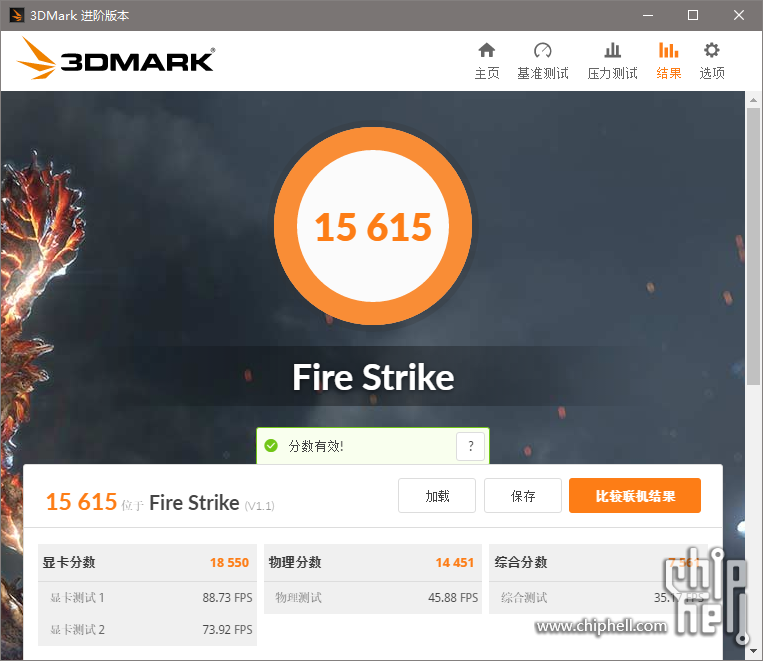The width and height of the screenshot is (763, 661).
Task: Open the Stress Test (压力测试) icon
Action: pos(612,51)
